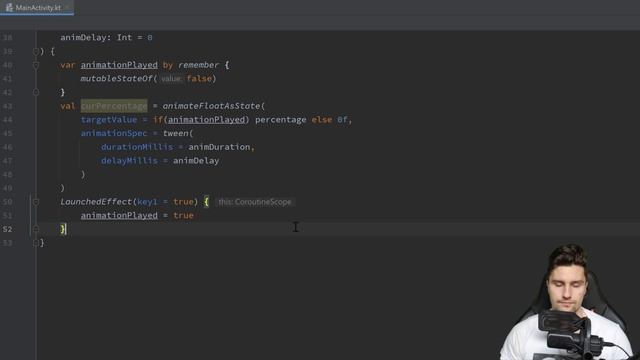This screenshot has height=360, width=640.
Task: Click the 'true' literal on line 51
Action: click(x=183, y=216)
